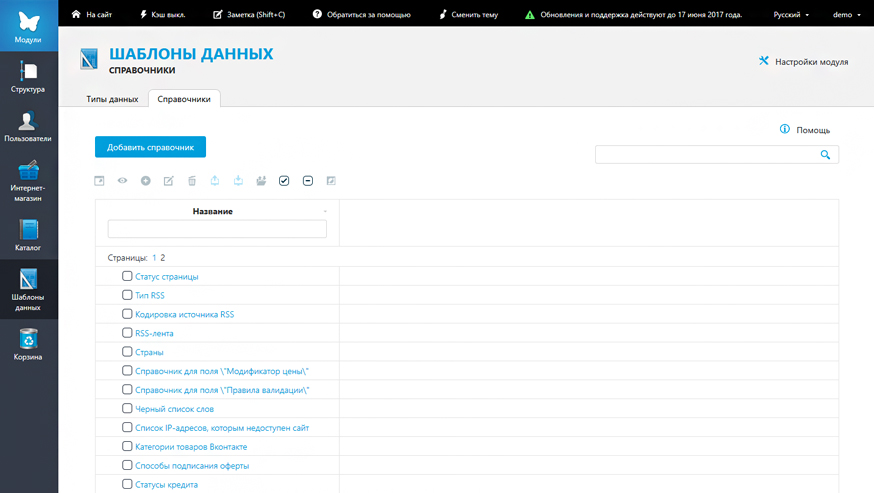Click the plus add toolbar icon

(145, 181)
